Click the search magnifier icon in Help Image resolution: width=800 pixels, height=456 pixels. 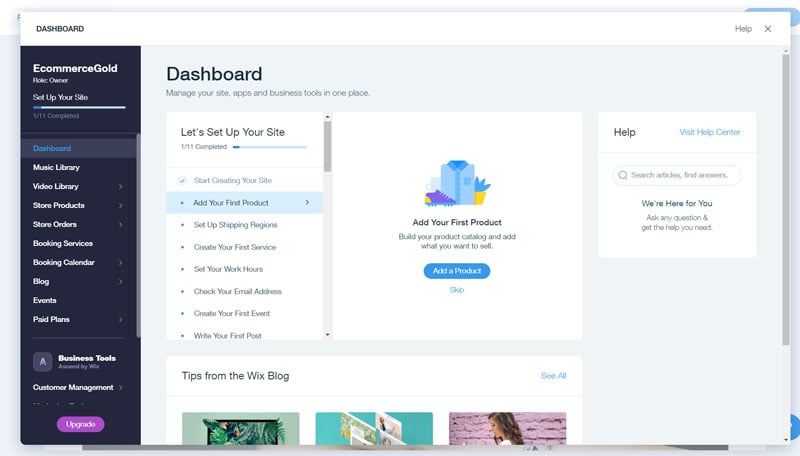click(622, 175)
